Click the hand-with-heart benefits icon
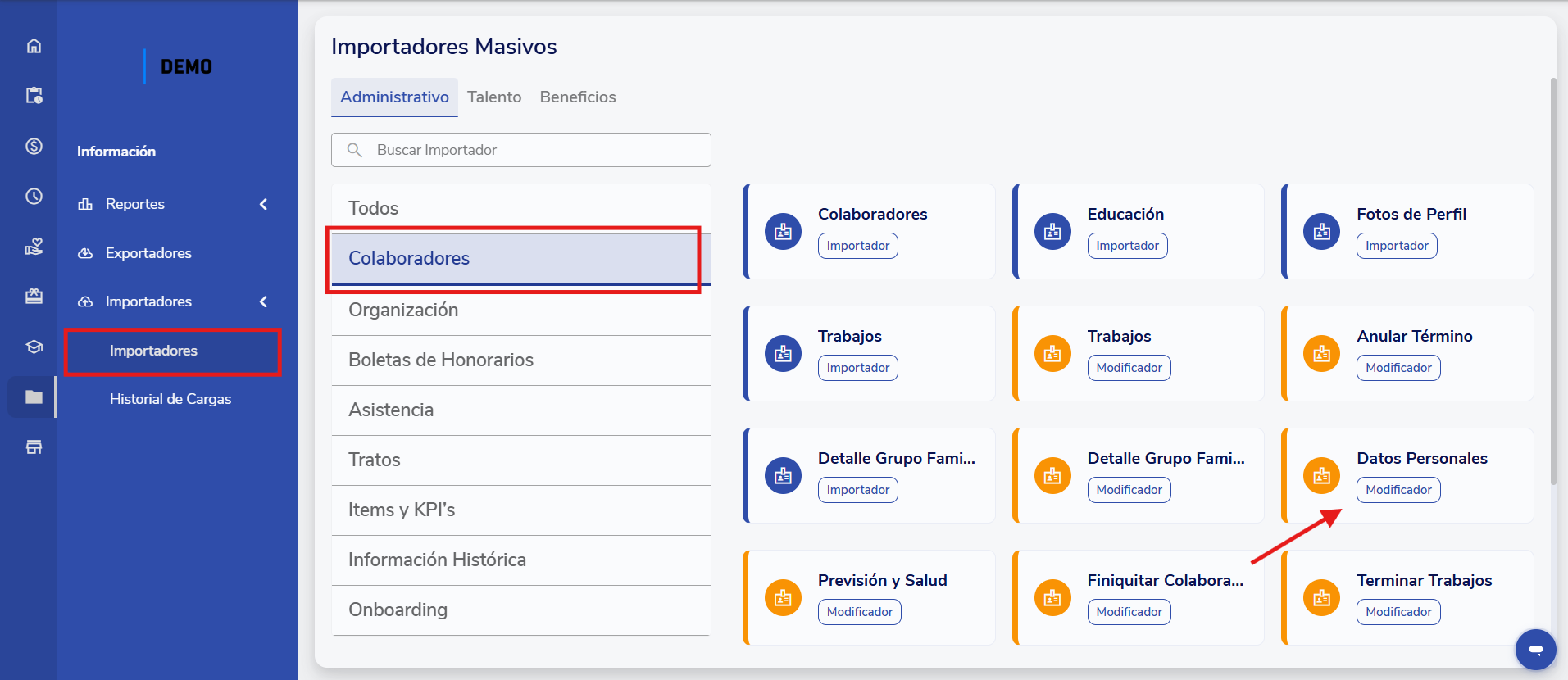 [34, 247]
